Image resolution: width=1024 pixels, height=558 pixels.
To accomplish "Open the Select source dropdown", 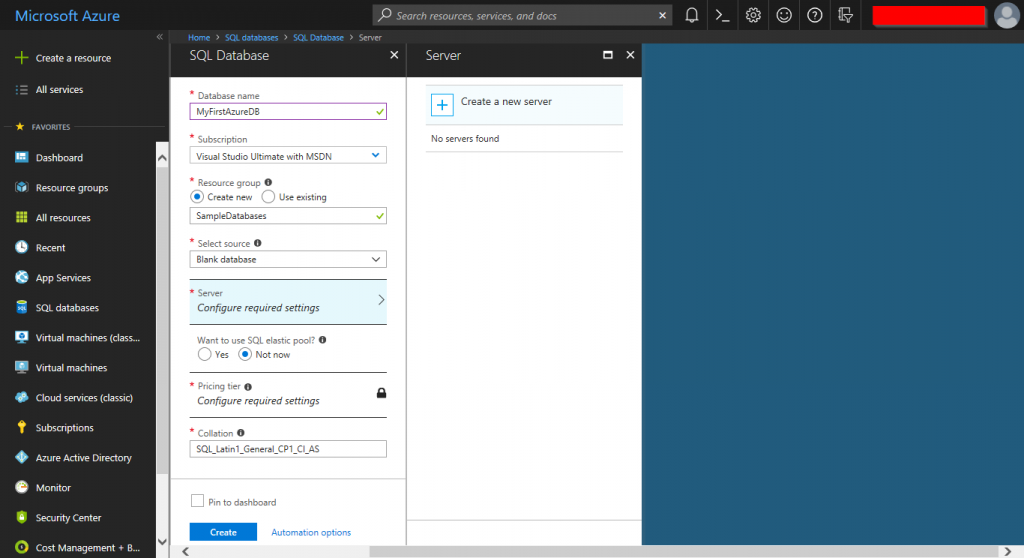I will (288, 259).
